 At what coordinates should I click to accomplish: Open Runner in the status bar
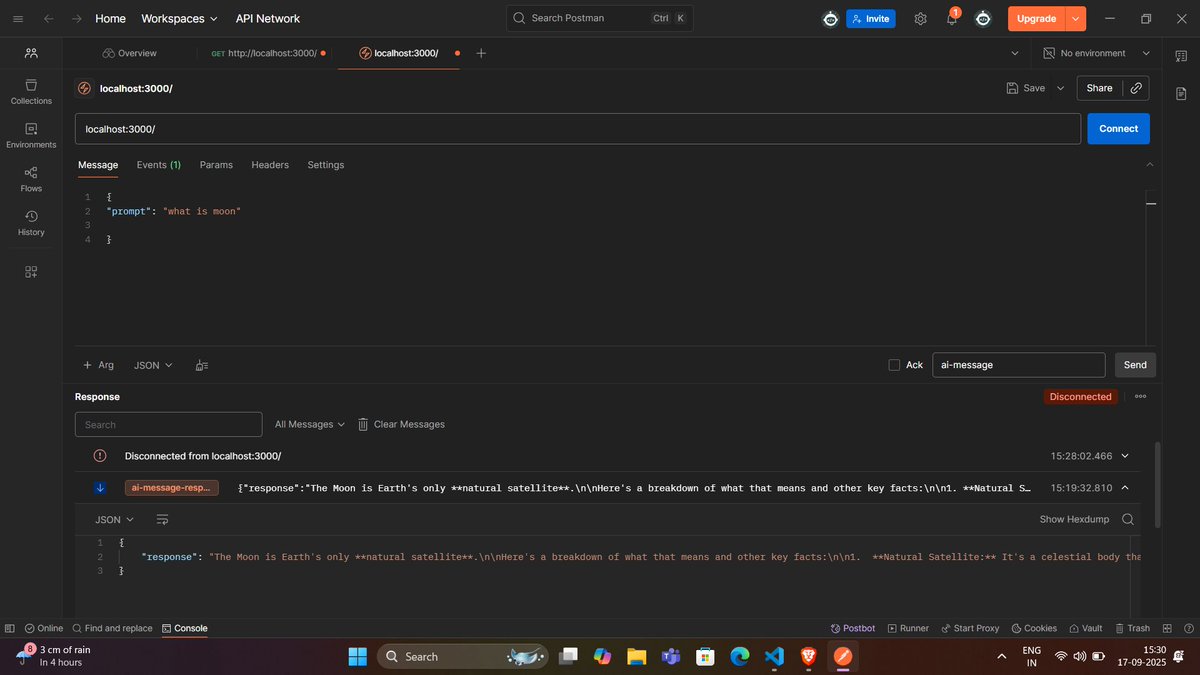point(908,628)
